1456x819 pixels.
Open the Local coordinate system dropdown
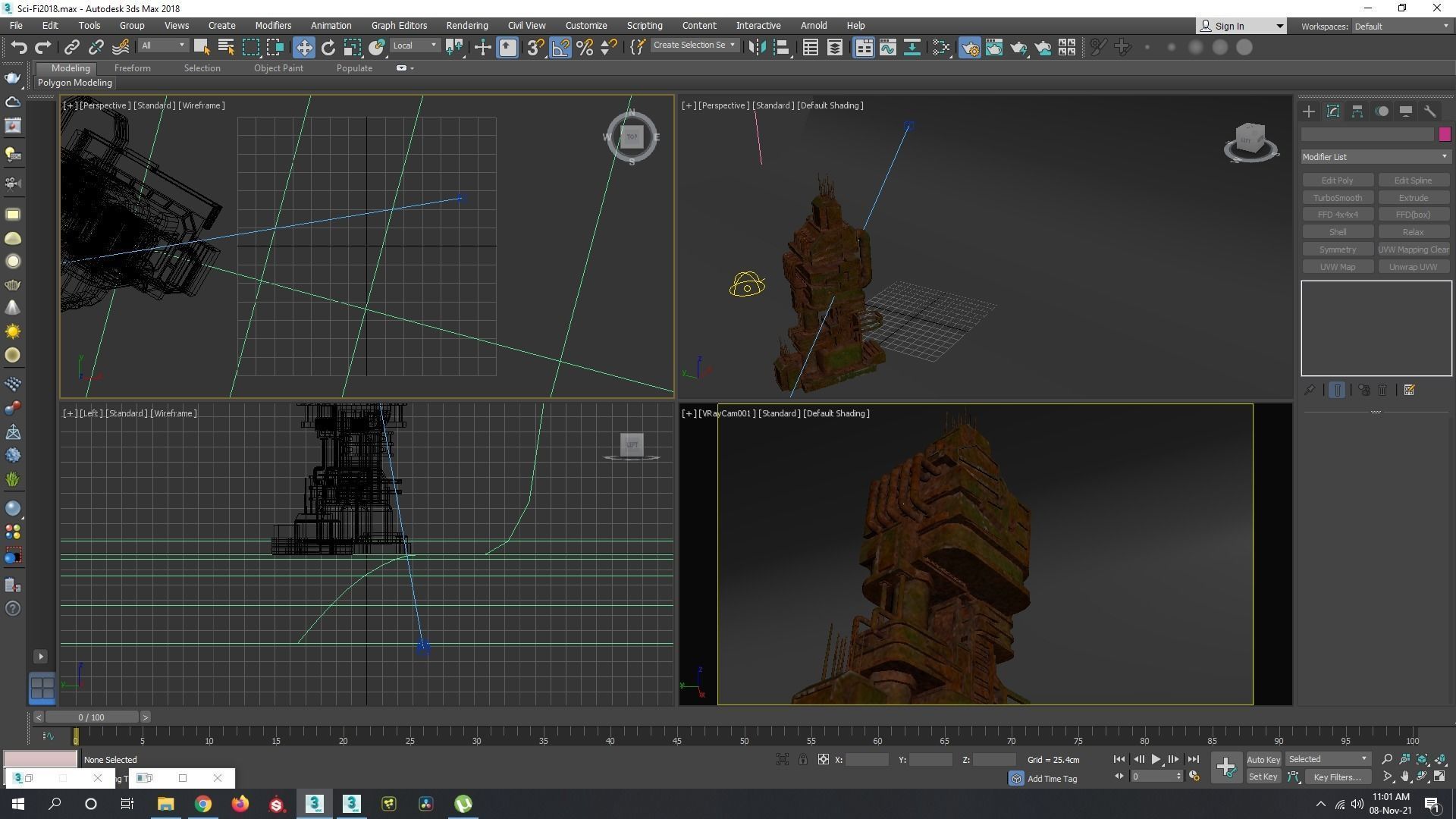coord(415,45)
